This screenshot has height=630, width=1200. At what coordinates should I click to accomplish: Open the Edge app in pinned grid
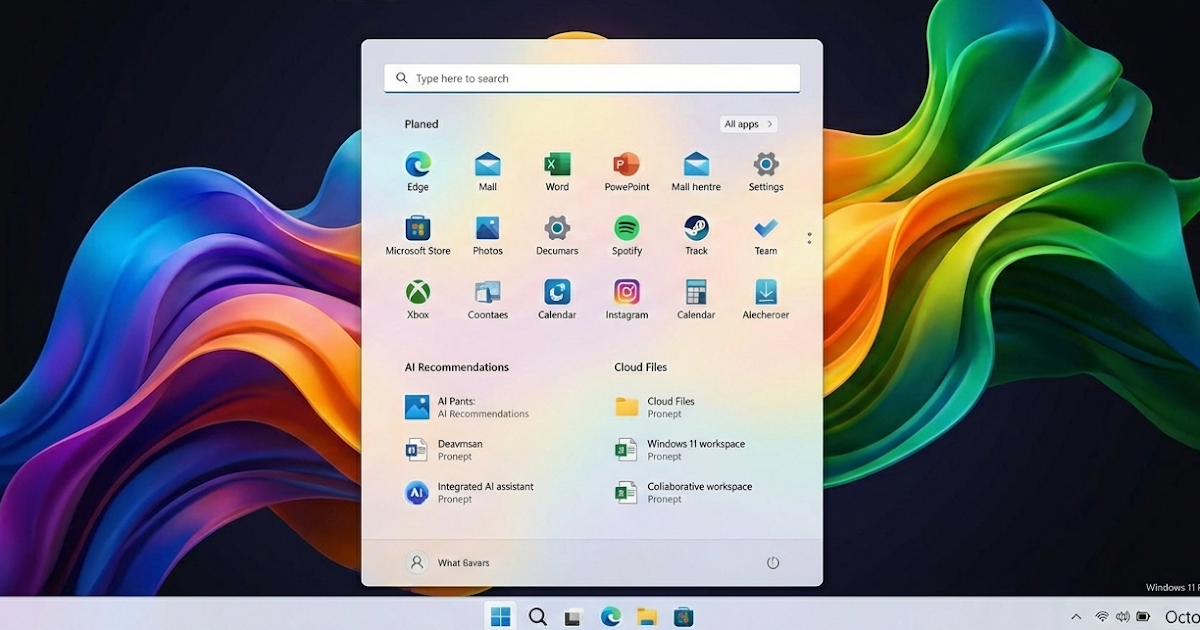tap(417, 172)
